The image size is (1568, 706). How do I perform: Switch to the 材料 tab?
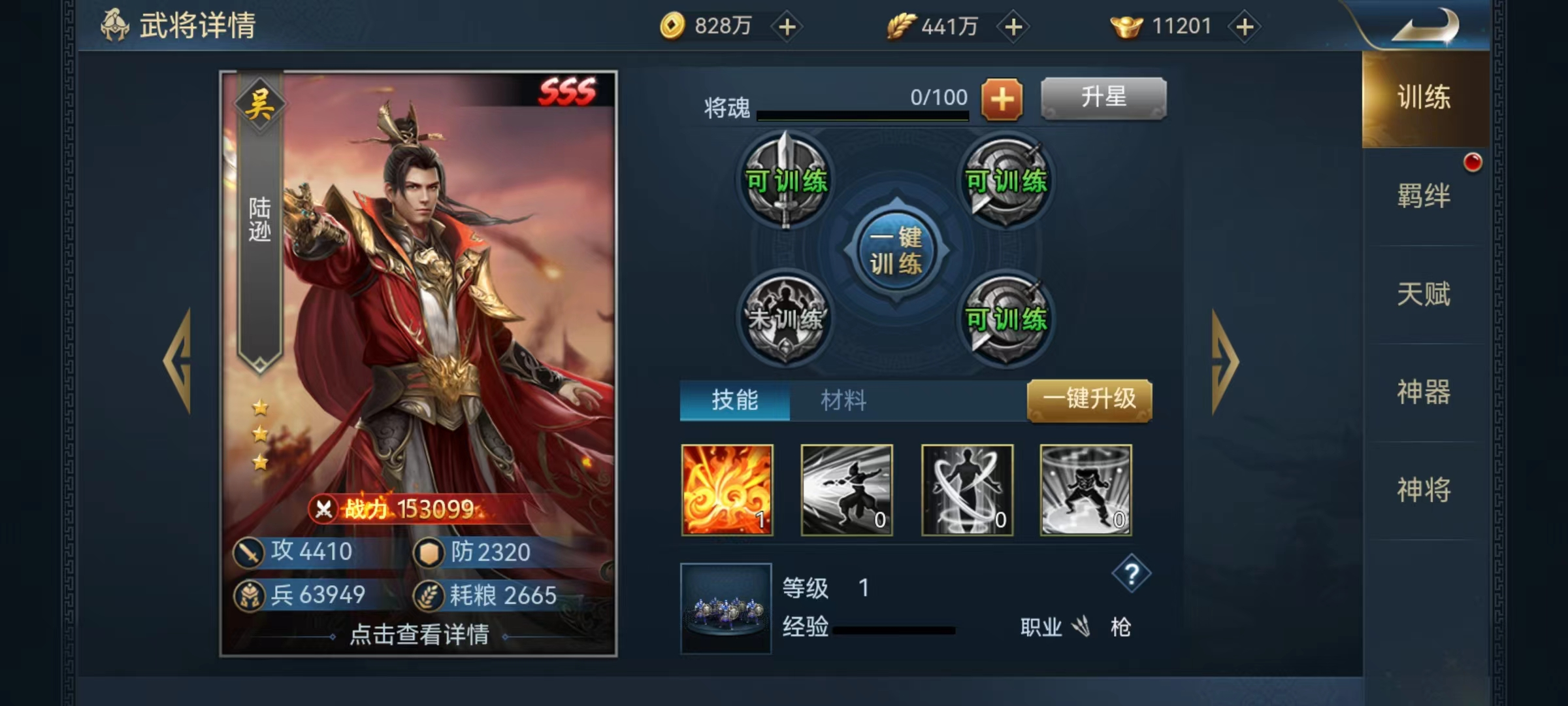pos(843,400)
